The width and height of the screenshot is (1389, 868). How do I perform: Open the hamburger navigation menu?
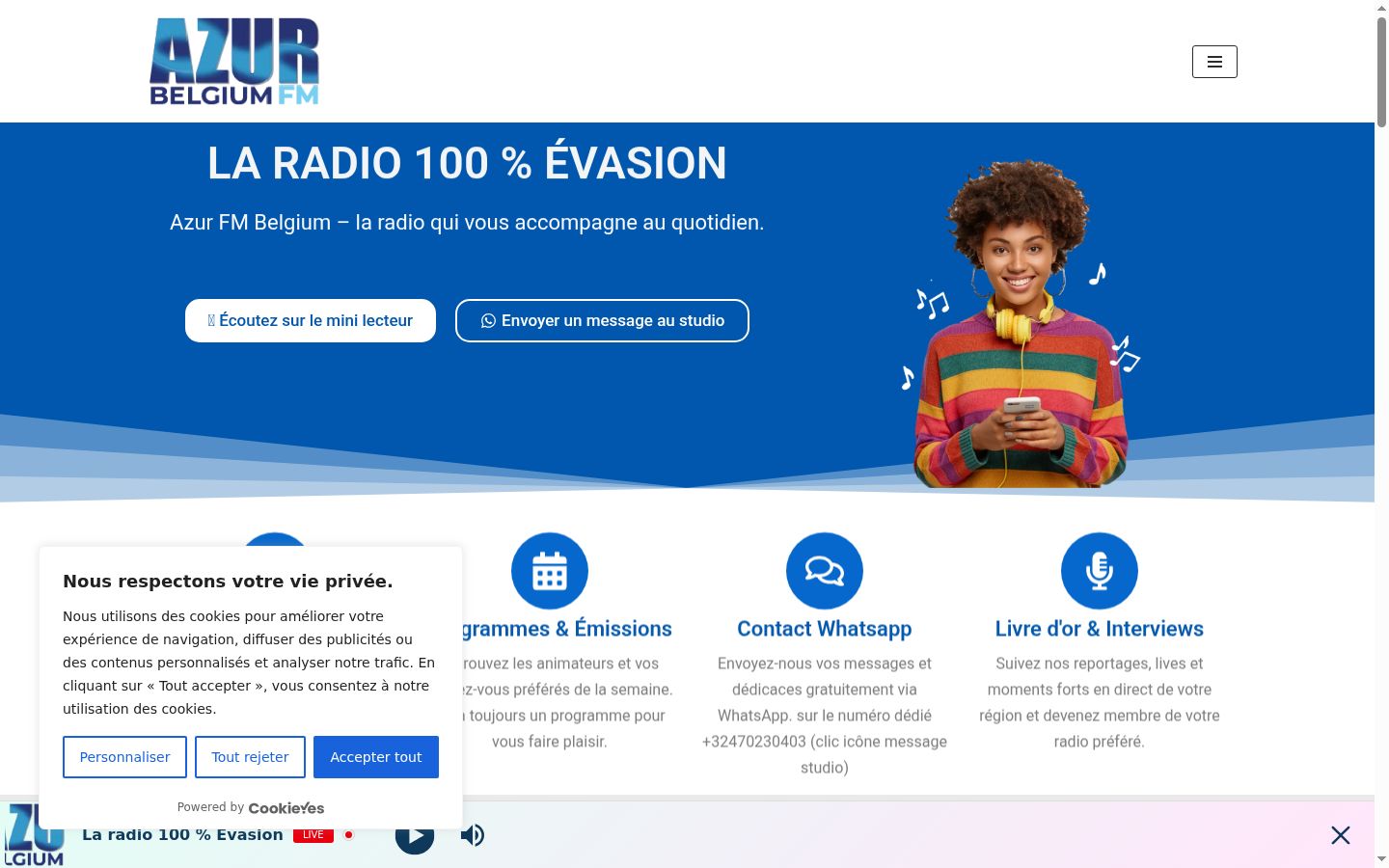[x=1214, y=62]
